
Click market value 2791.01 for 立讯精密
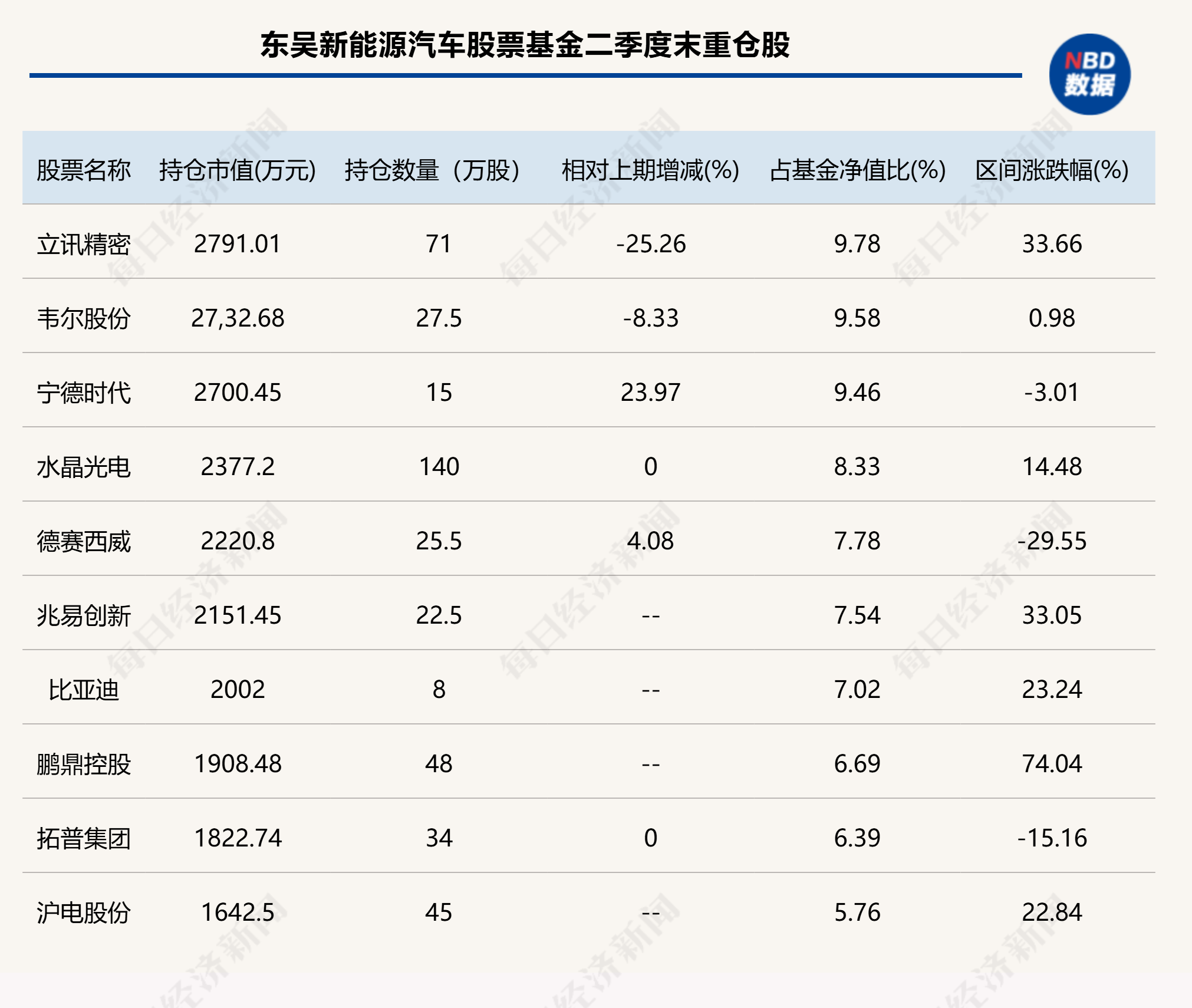coord(238,244)
